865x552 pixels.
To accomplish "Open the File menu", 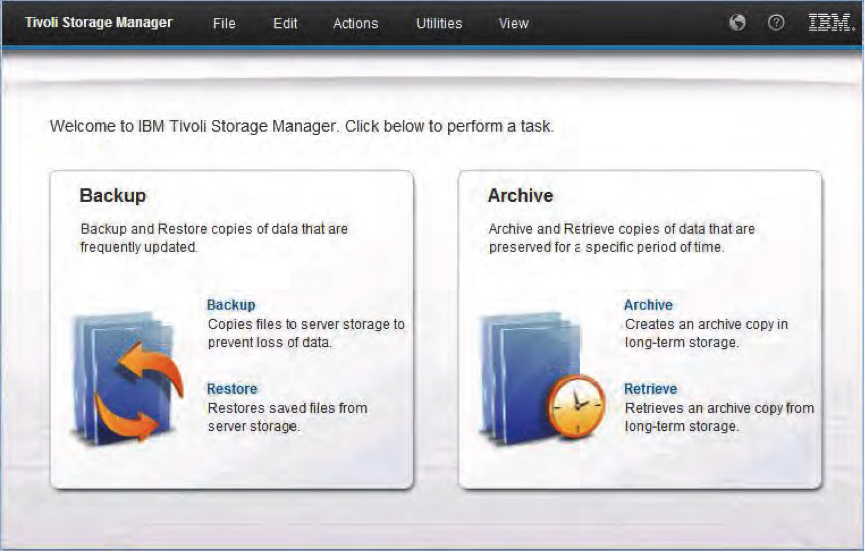I will 224,23.
